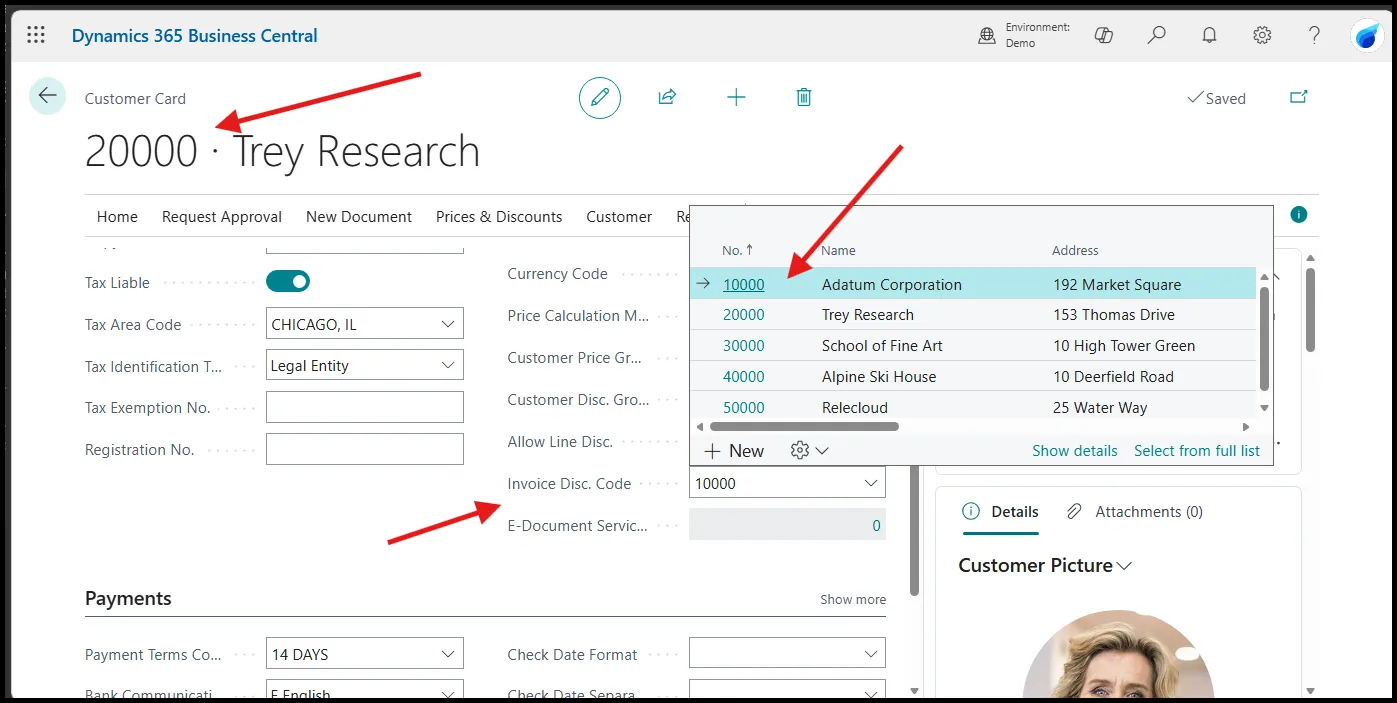Click the lookup vertical scrollbar
Image resolution: width=1397 pixels, height=703 pixels.
pyautogui.click(x=1264, y=338)
